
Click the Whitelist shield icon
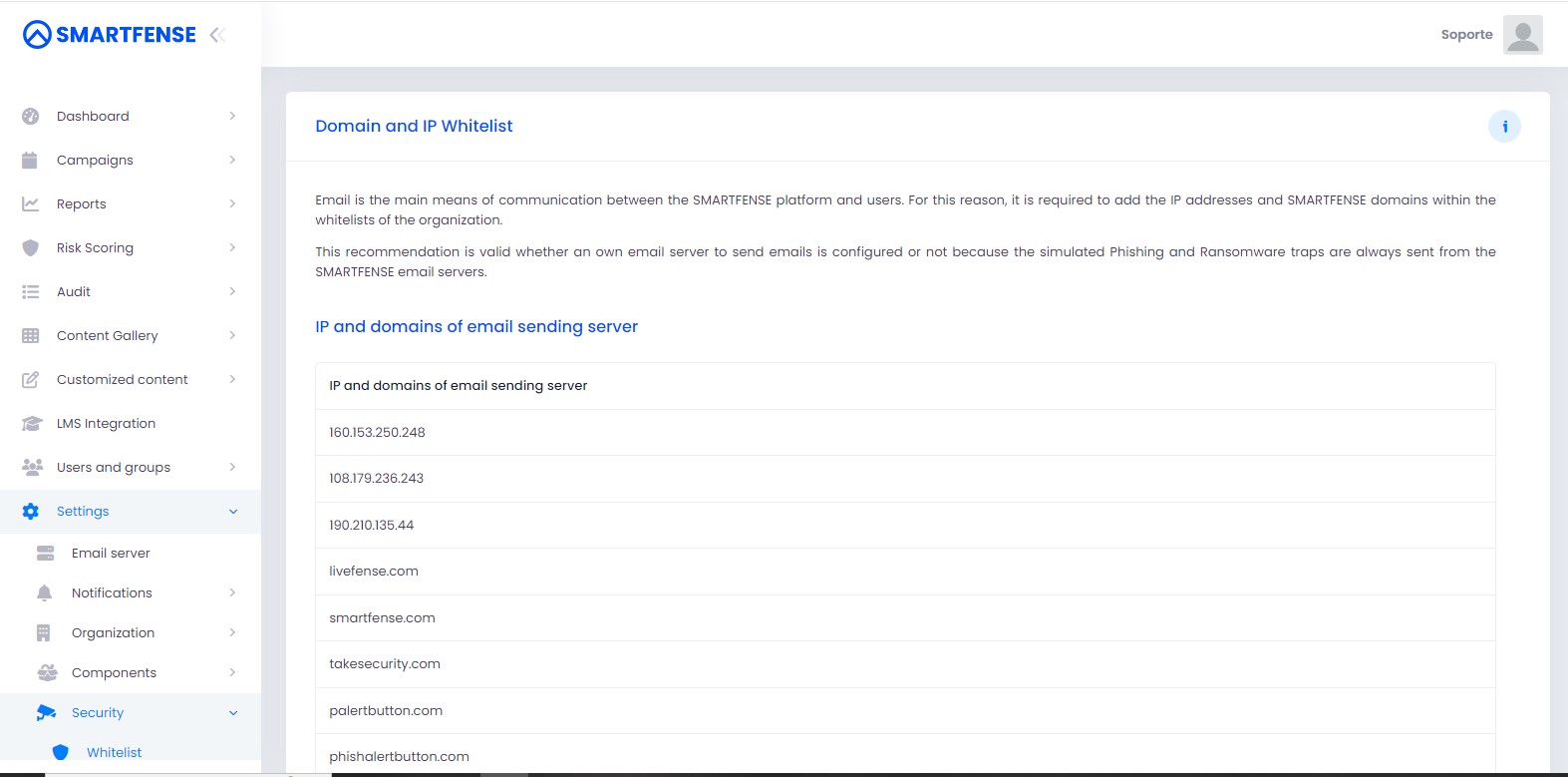[61, 752]
